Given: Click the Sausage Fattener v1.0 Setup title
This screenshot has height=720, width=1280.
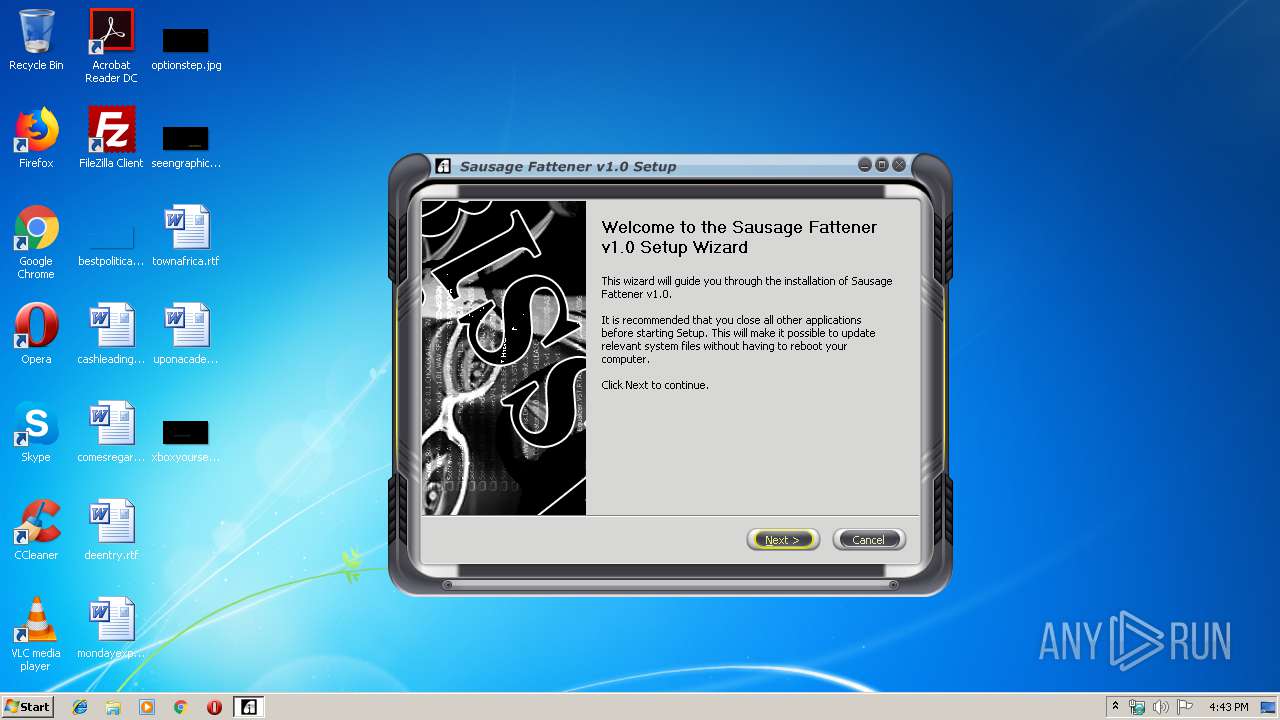Looking at the screenshot, I should [568, 167].
